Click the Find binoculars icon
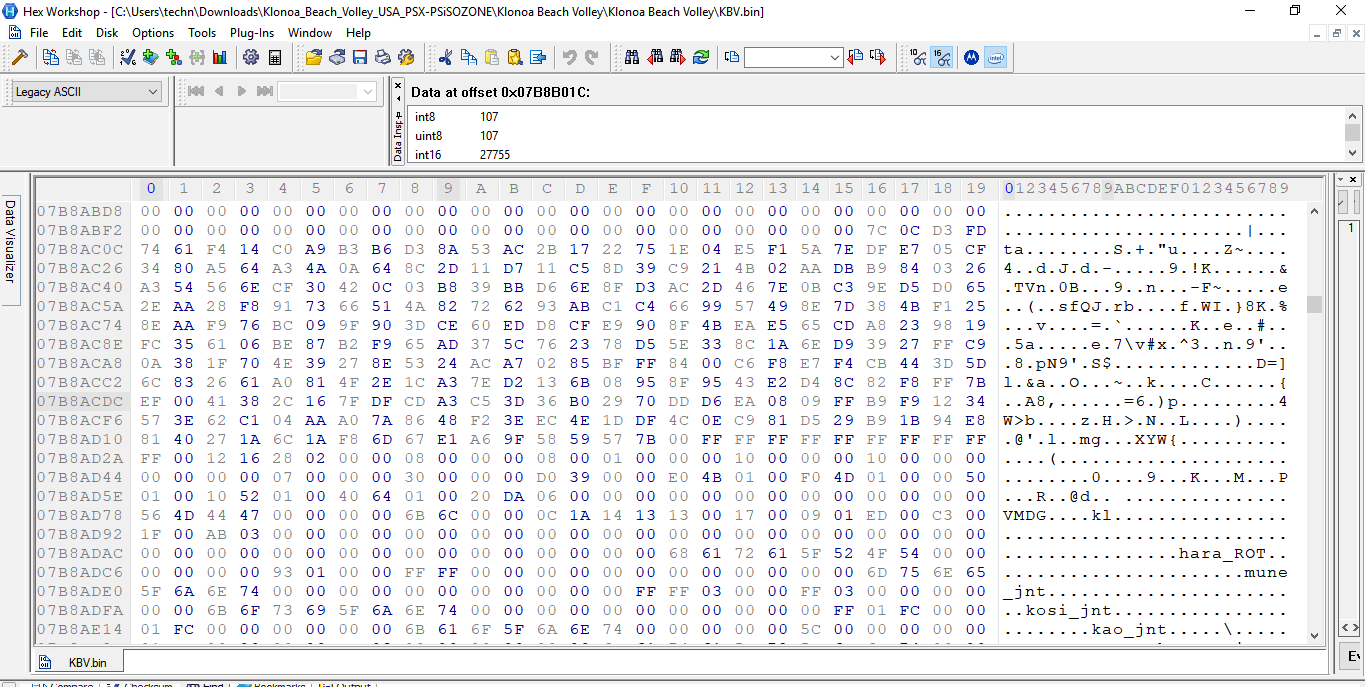This screenshot has width=1365, height=687. click(632, 57)
